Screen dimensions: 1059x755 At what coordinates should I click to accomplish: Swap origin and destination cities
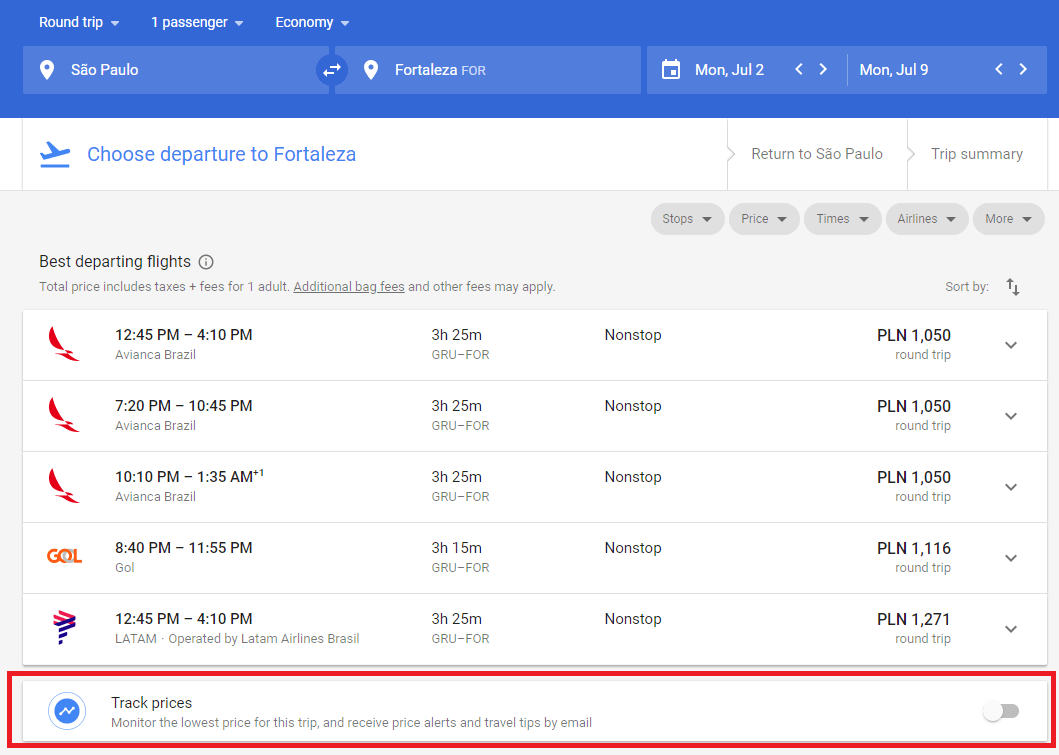tap(332, 70)
